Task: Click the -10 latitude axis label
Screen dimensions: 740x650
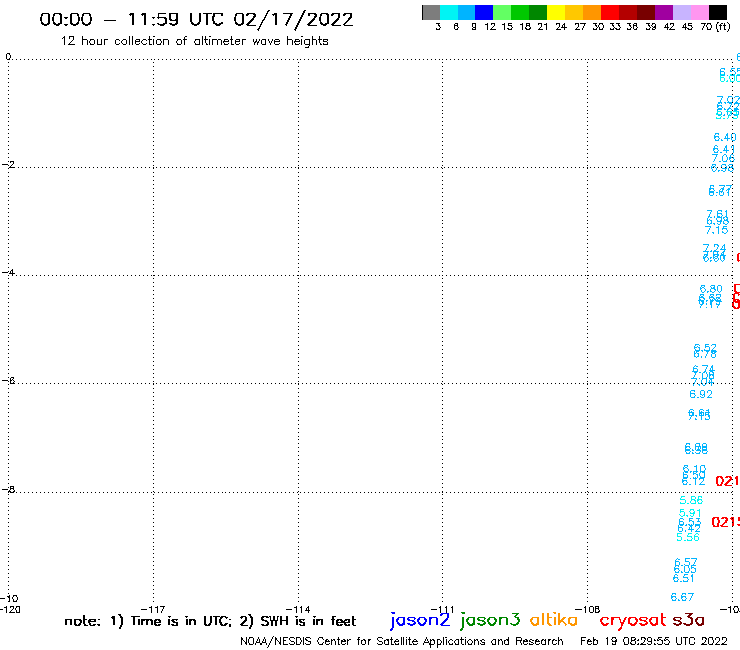Action: click(x=9, y=598)
